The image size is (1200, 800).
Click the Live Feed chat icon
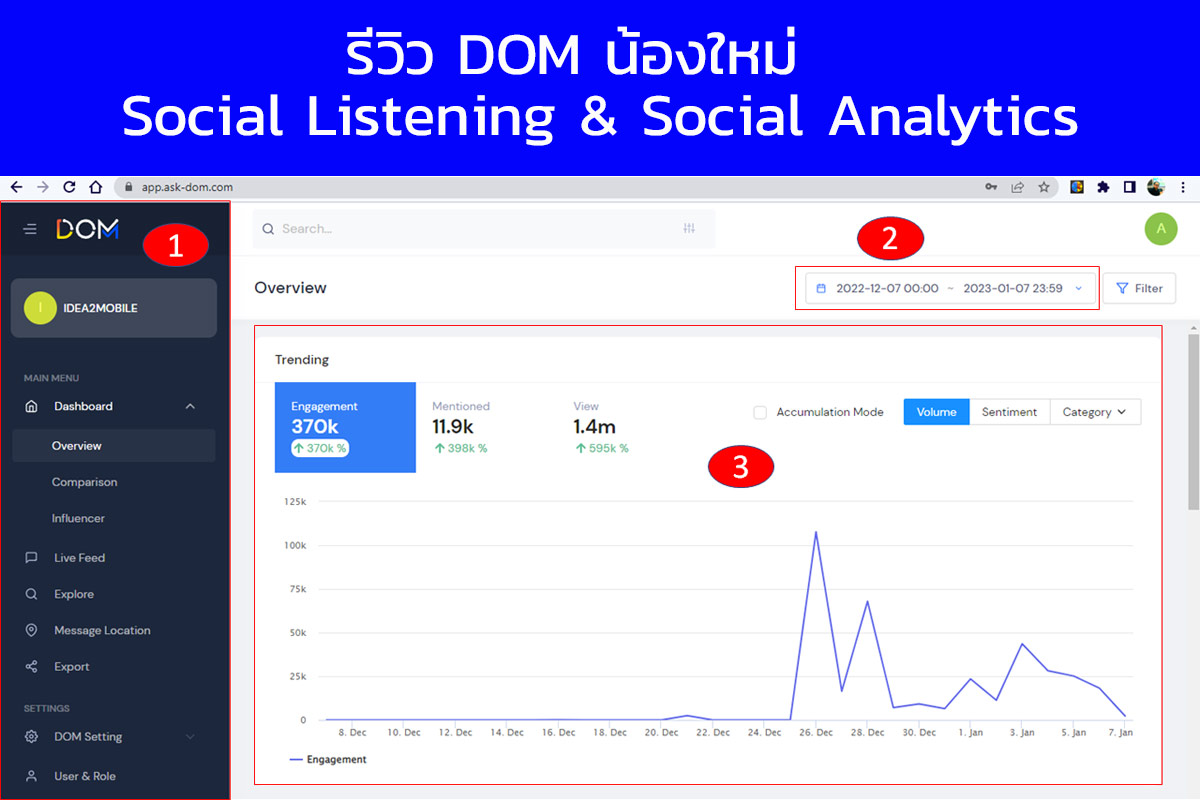31,558
